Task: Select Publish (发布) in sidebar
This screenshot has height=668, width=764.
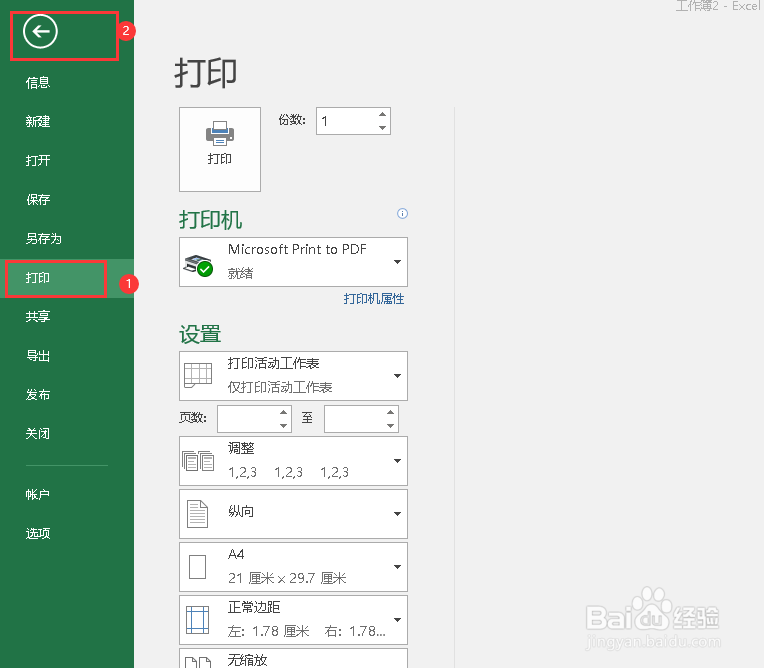Action: (38, 395)
